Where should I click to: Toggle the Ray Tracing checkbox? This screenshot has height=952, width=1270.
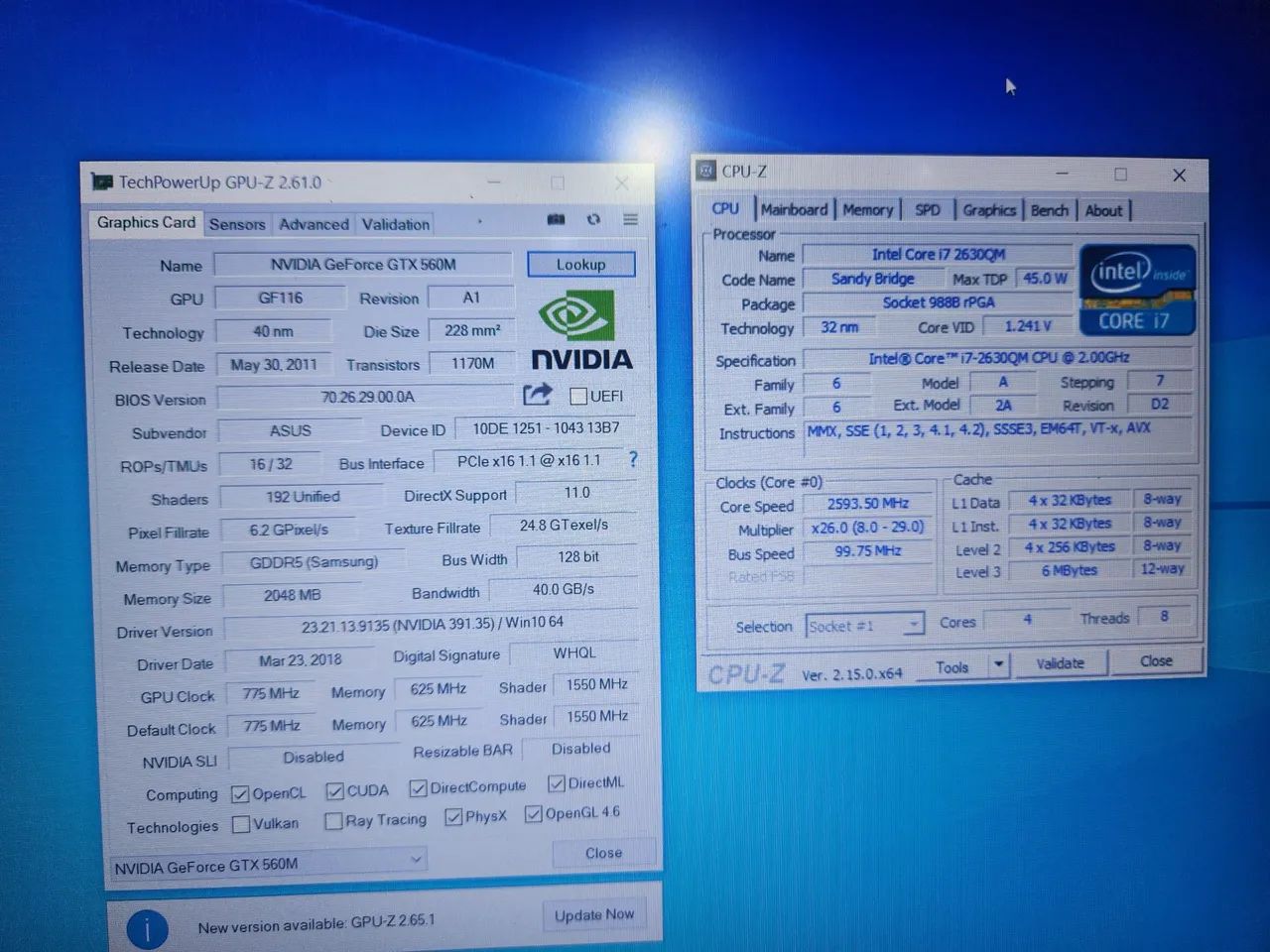click(x=333, y=821)
